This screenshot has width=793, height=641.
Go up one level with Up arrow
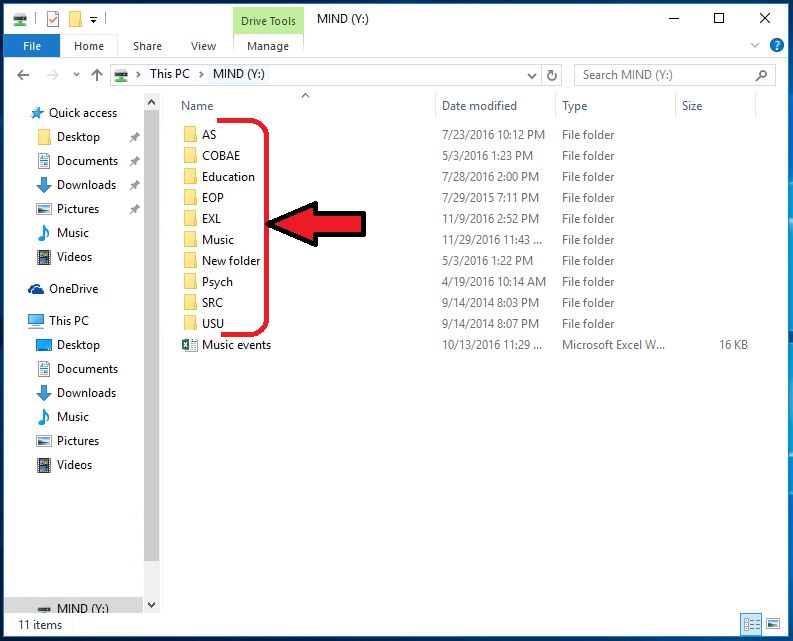tap(97, 75)
